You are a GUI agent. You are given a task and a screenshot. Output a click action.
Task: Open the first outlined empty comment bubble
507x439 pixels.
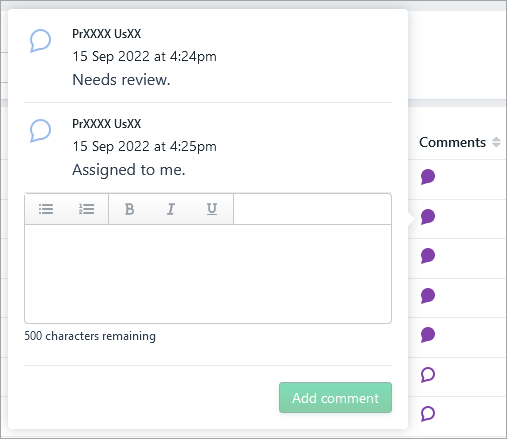[x=428, y=375]
